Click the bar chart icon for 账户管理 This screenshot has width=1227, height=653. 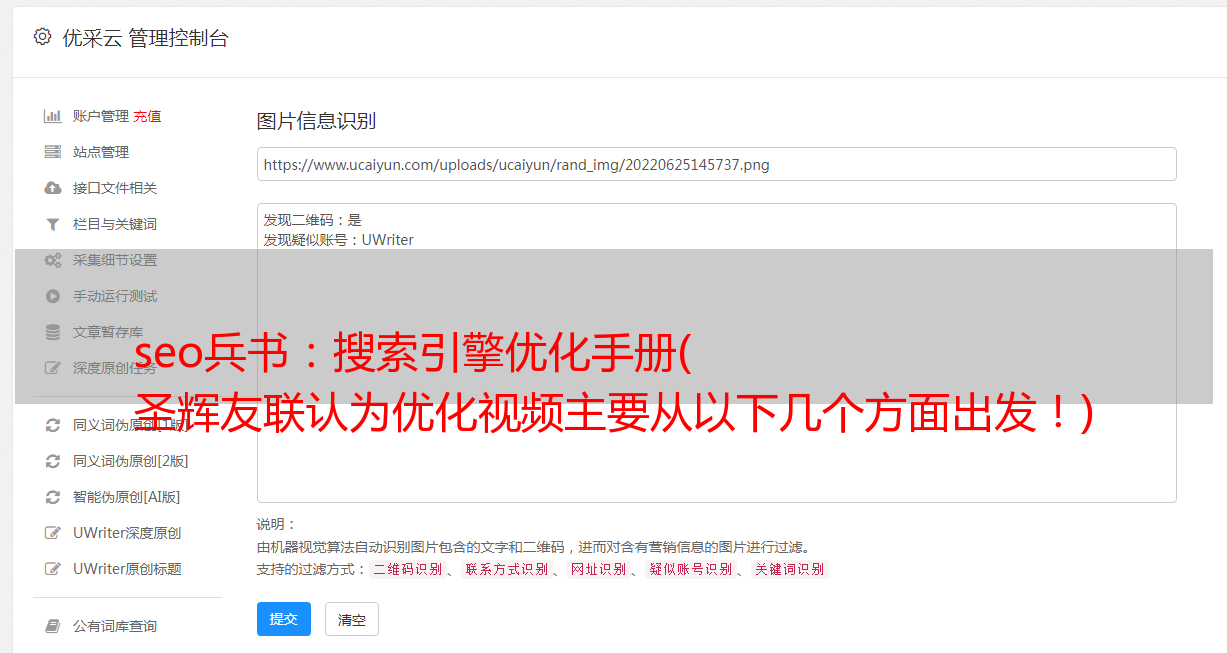coord(53,116)
